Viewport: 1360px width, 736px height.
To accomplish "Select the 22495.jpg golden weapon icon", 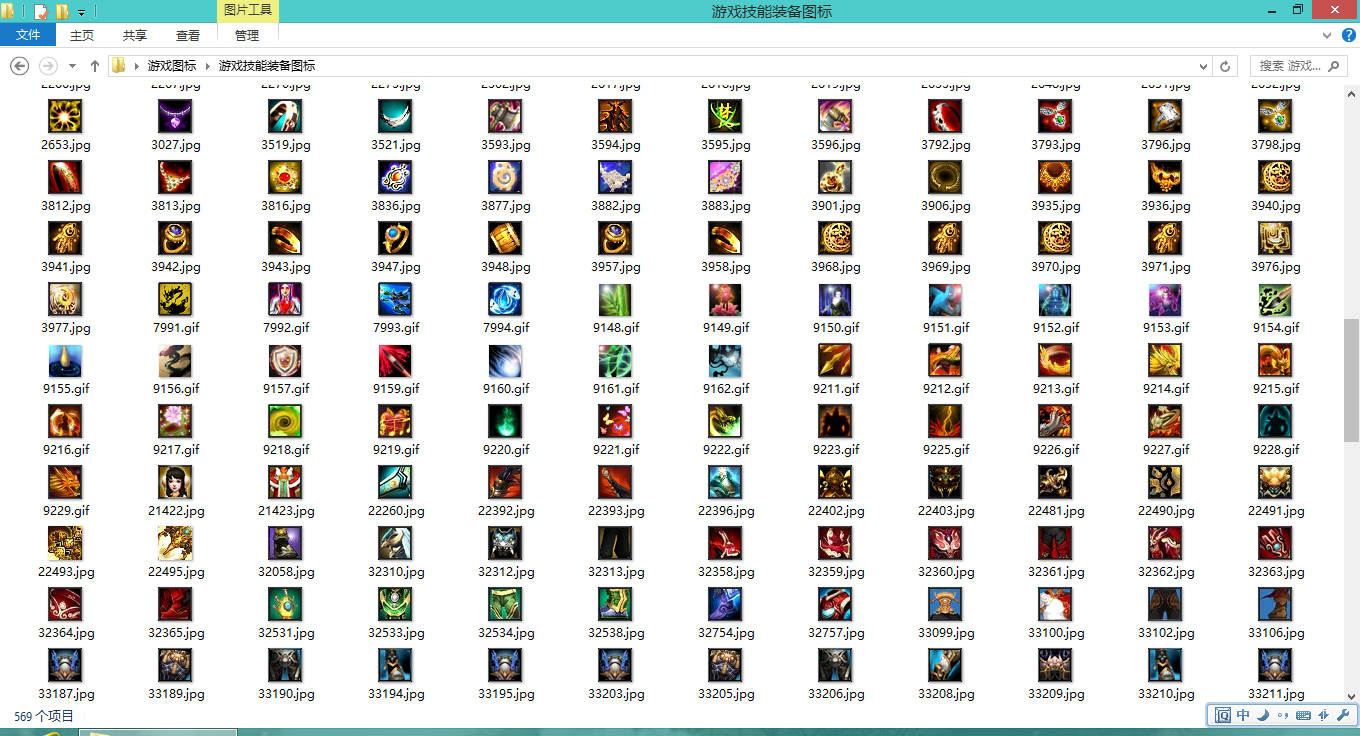I will click(x=175, y=544).
